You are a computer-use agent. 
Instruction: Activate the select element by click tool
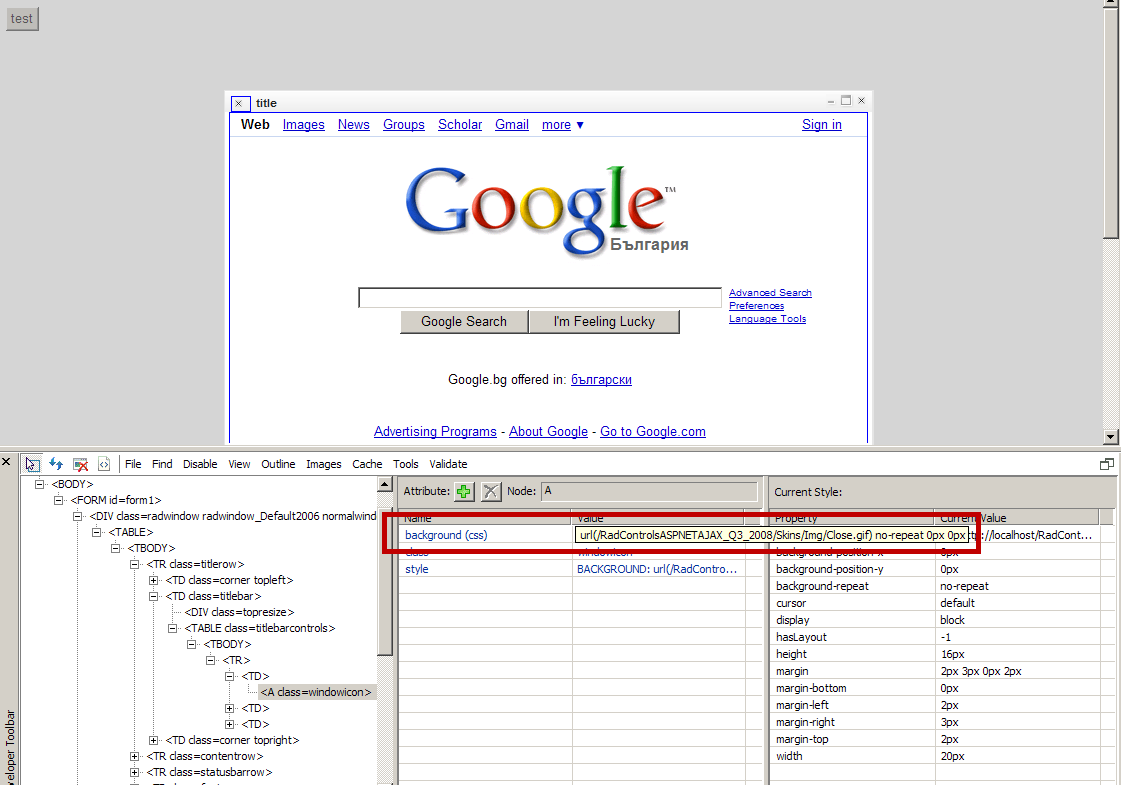tap(32, 464)
